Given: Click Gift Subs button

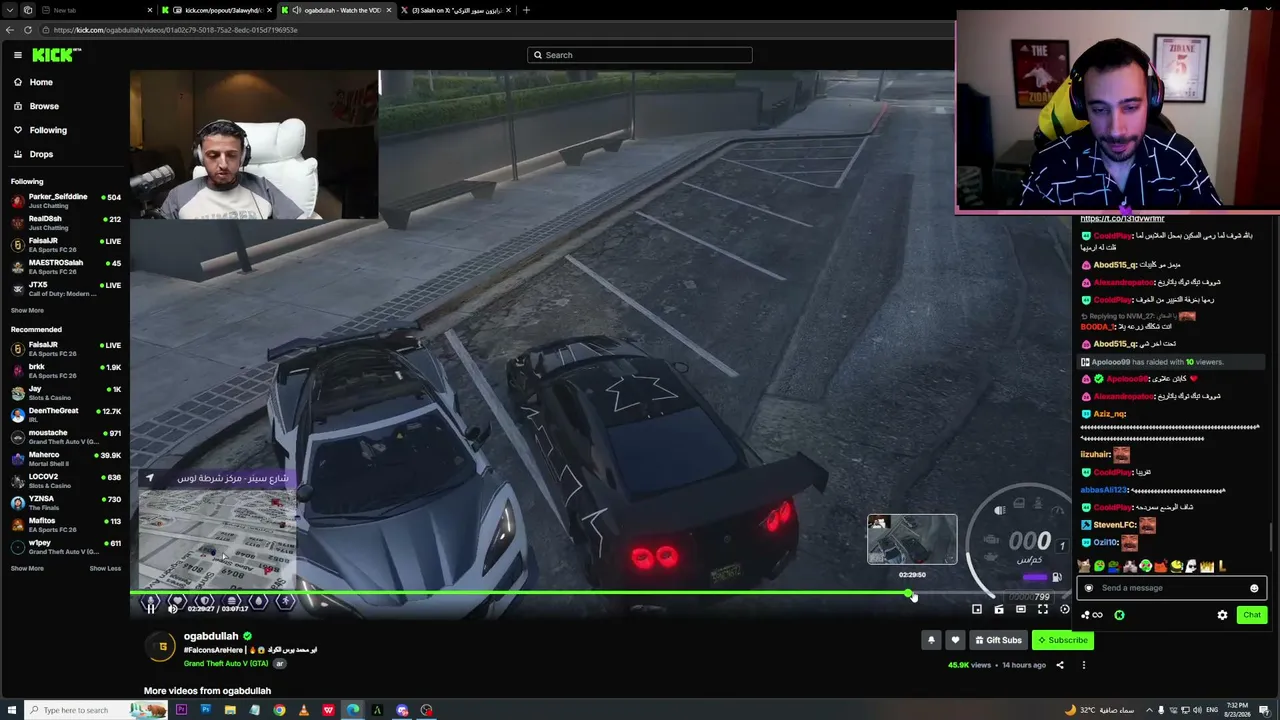Looking at the screenshot, I should pos(998,640).
